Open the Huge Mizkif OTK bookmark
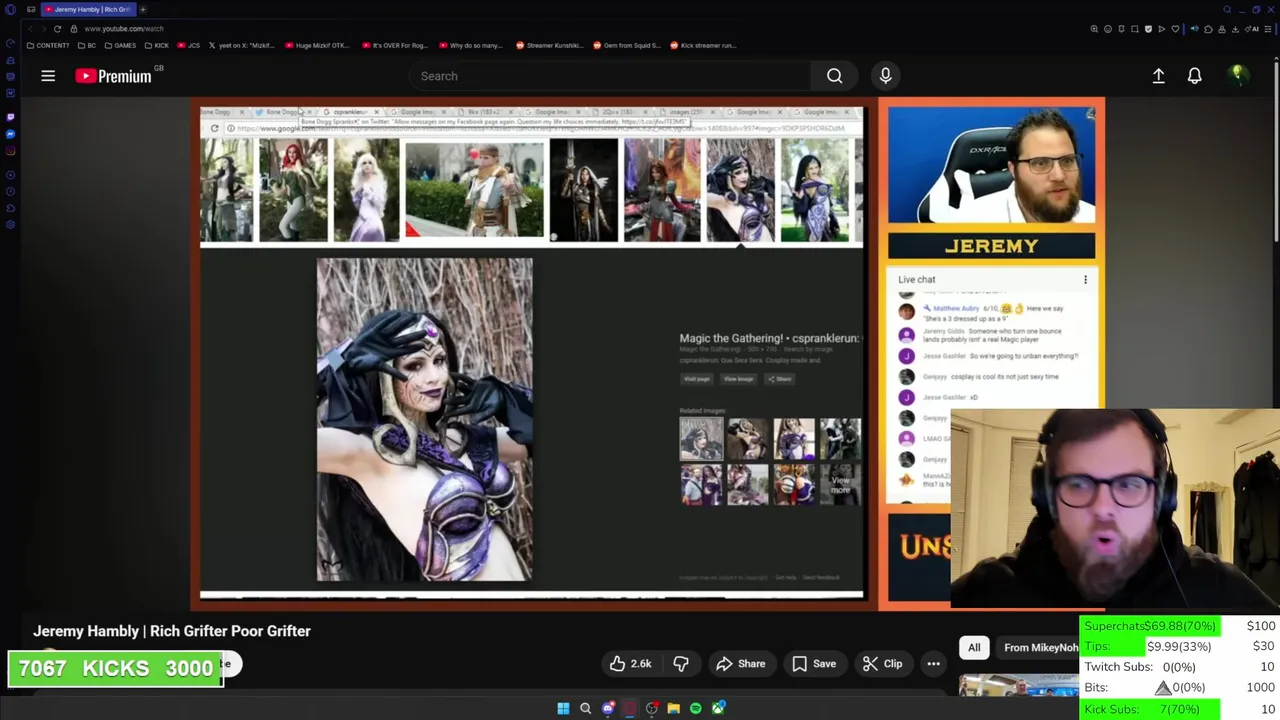The height and width of the screenshot is (720, 1280). point(317,45)
